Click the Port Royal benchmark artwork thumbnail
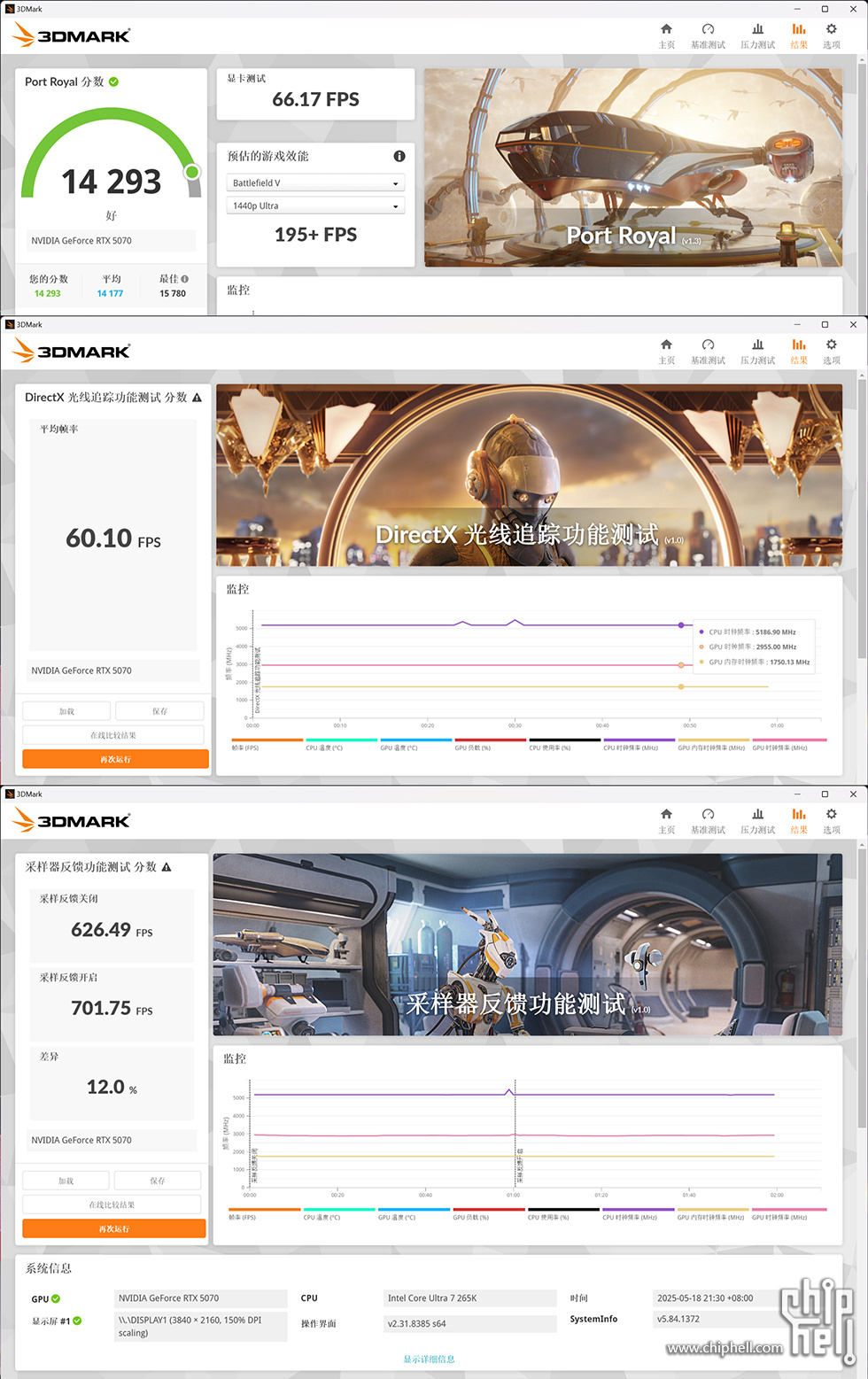The width and height of the screenshot is (868, 1379). 633,167
